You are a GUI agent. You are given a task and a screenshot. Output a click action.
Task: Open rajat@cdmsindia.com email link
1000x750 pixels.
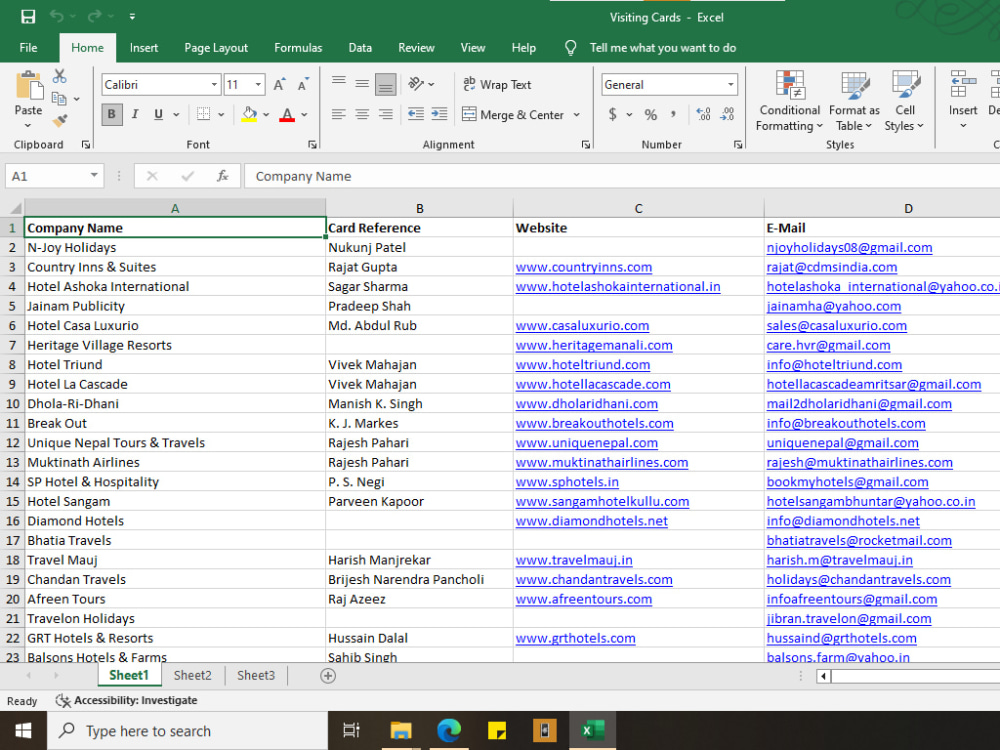(x=832, y=267)
